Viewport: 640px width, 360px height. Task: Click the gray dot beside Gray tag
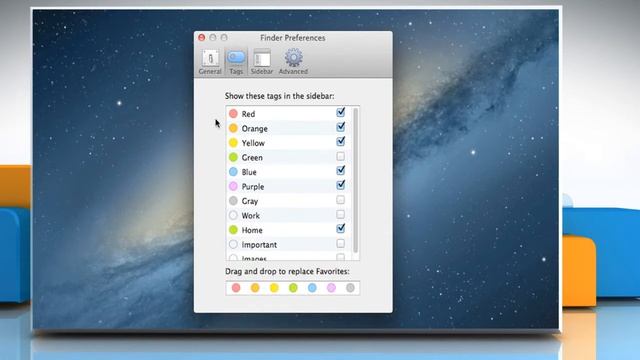point(233,201)
